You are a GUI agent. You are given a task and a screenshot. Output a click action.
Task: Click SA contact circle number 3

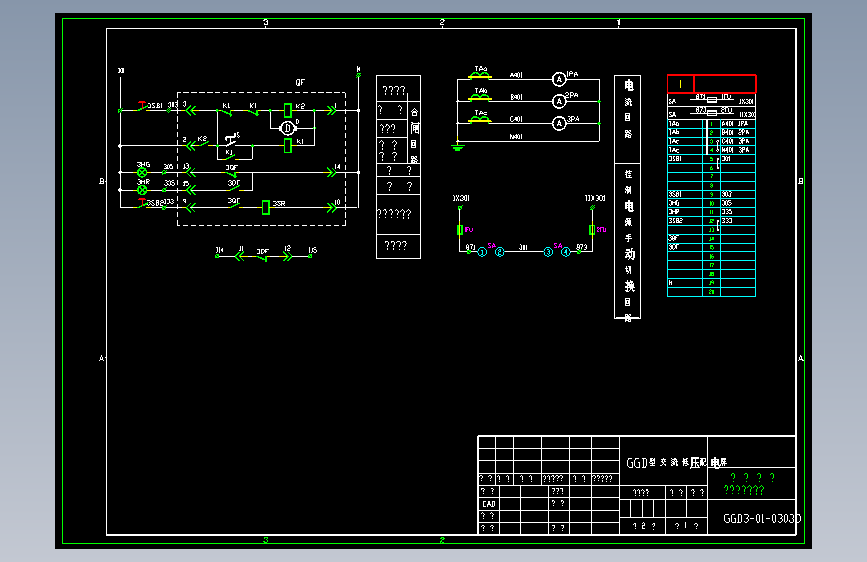[548, 252]
